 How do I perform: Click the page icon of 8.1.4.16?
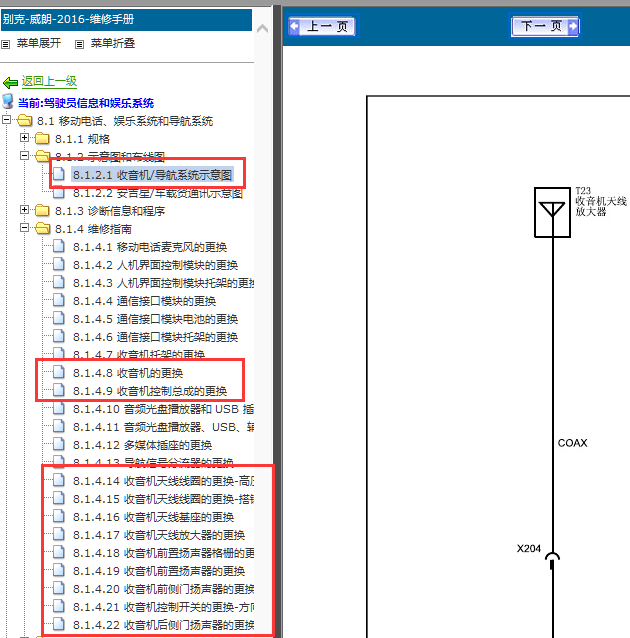59,516
